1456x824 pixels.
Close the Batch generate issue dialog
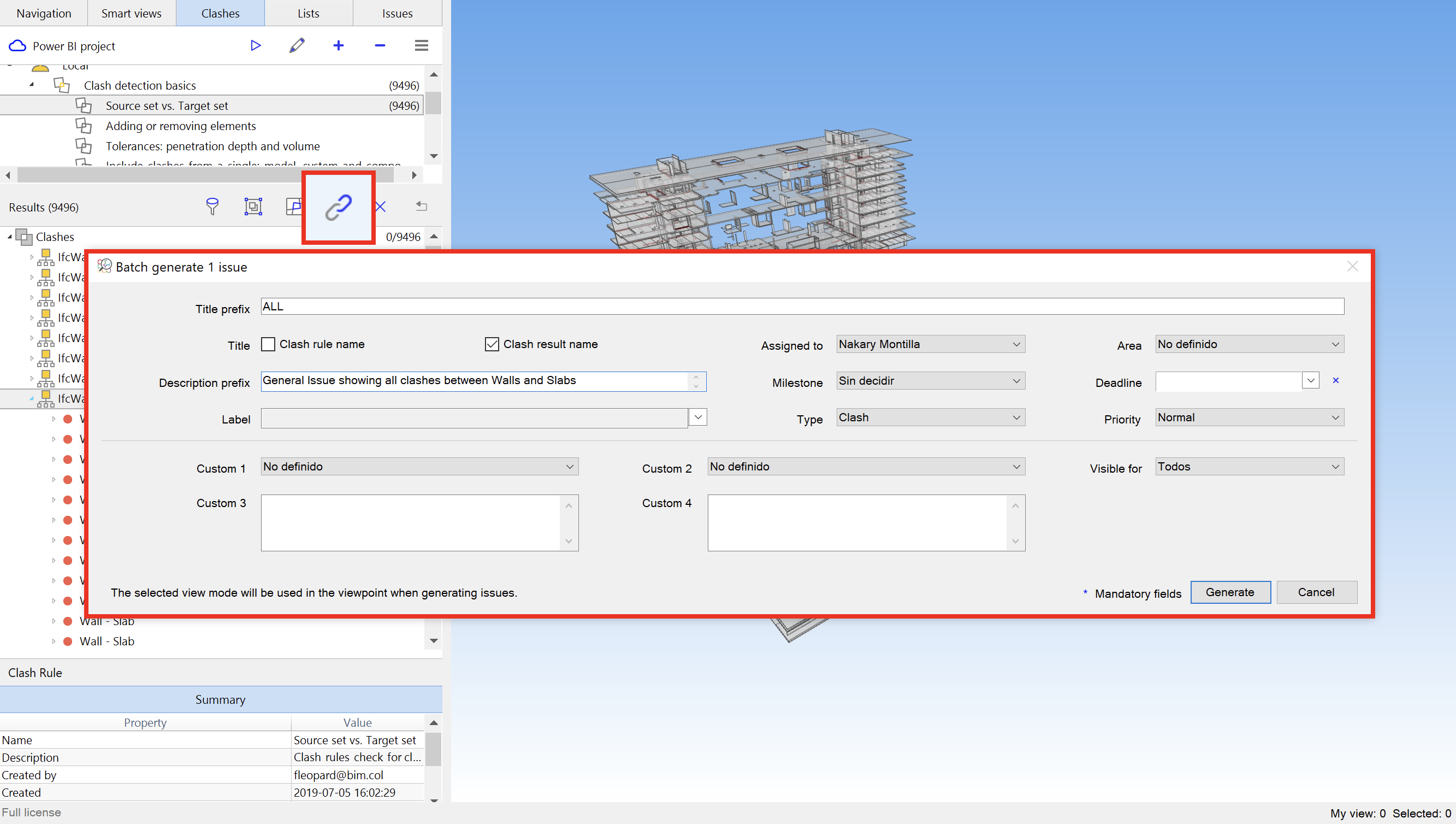coord(1352,267)
